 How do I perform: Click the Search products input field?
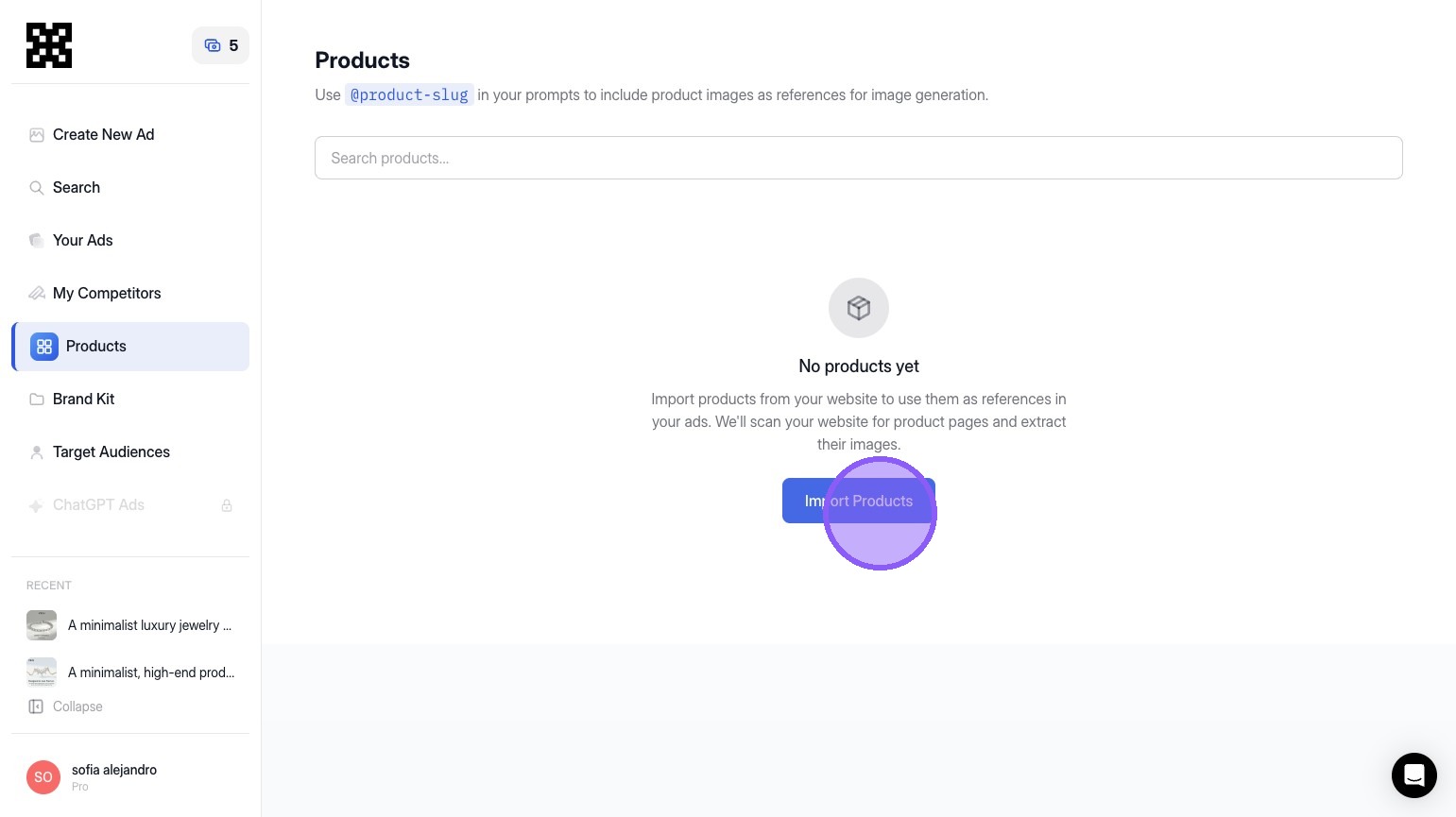pos(858,158)
